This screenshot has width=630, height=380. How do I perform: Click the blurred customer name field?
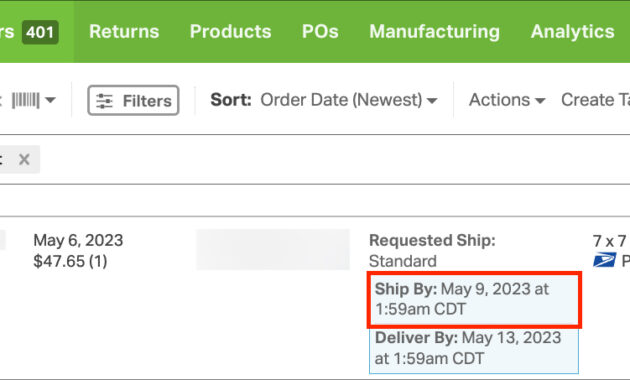[x=273, y=249]
